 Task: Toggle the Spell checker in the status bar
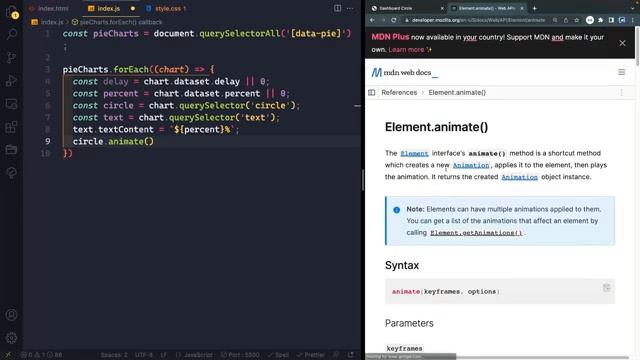pos(278,355)
